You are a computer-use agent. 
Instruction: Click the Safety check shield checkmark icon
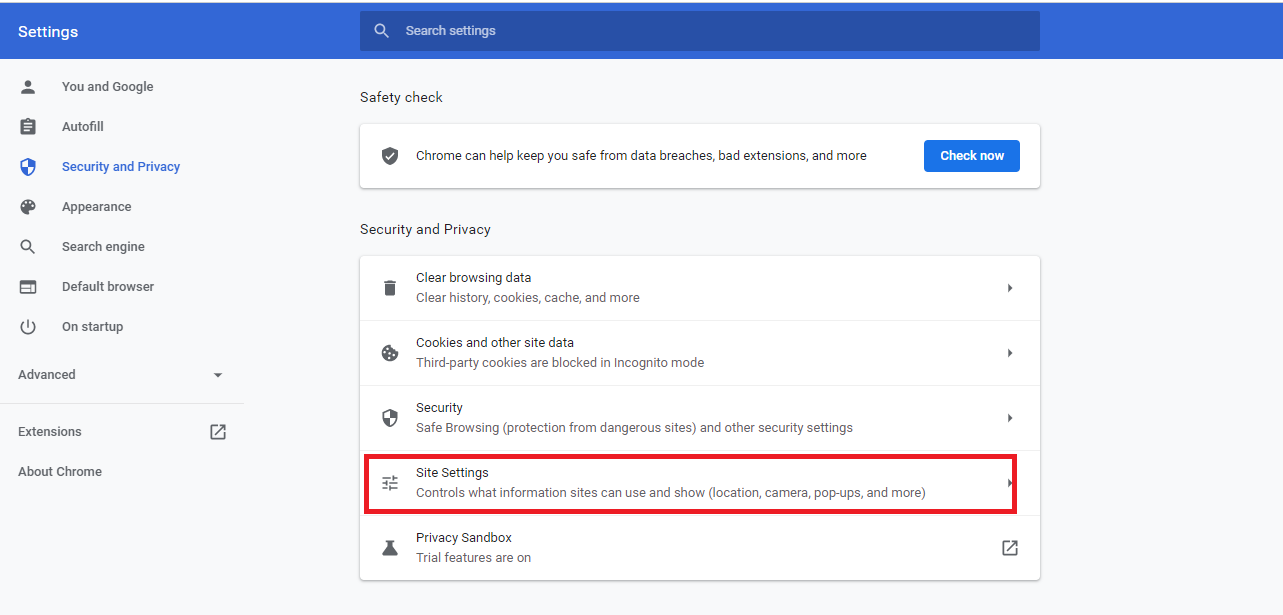click(390, 156)
